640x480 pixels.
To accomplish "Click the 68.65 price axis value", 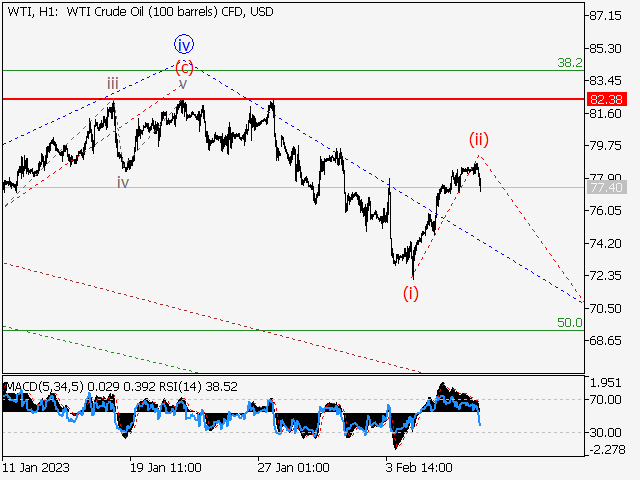I will click(x=606, y=340).
